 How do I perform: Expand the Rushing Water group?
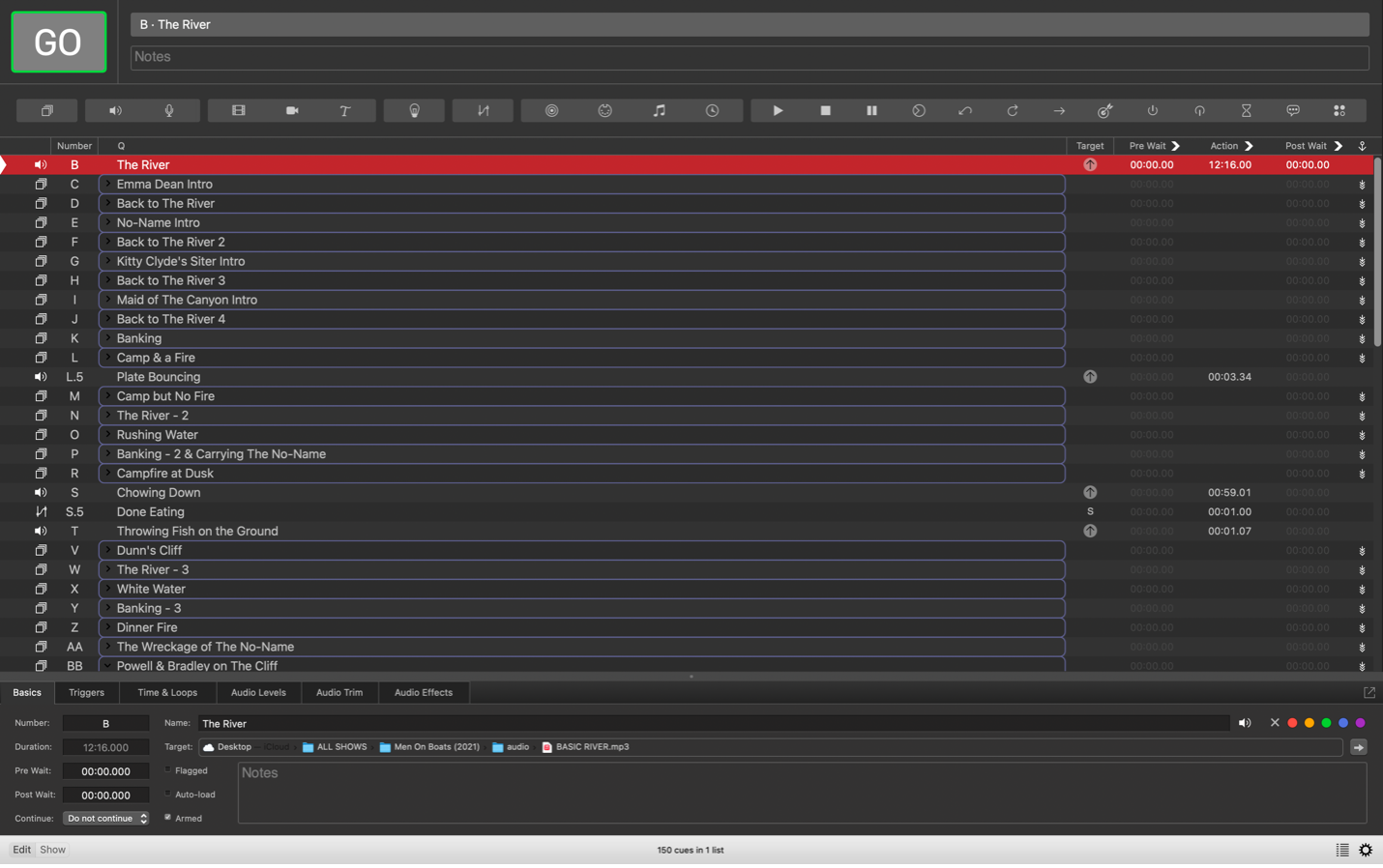tap(108, 435)
